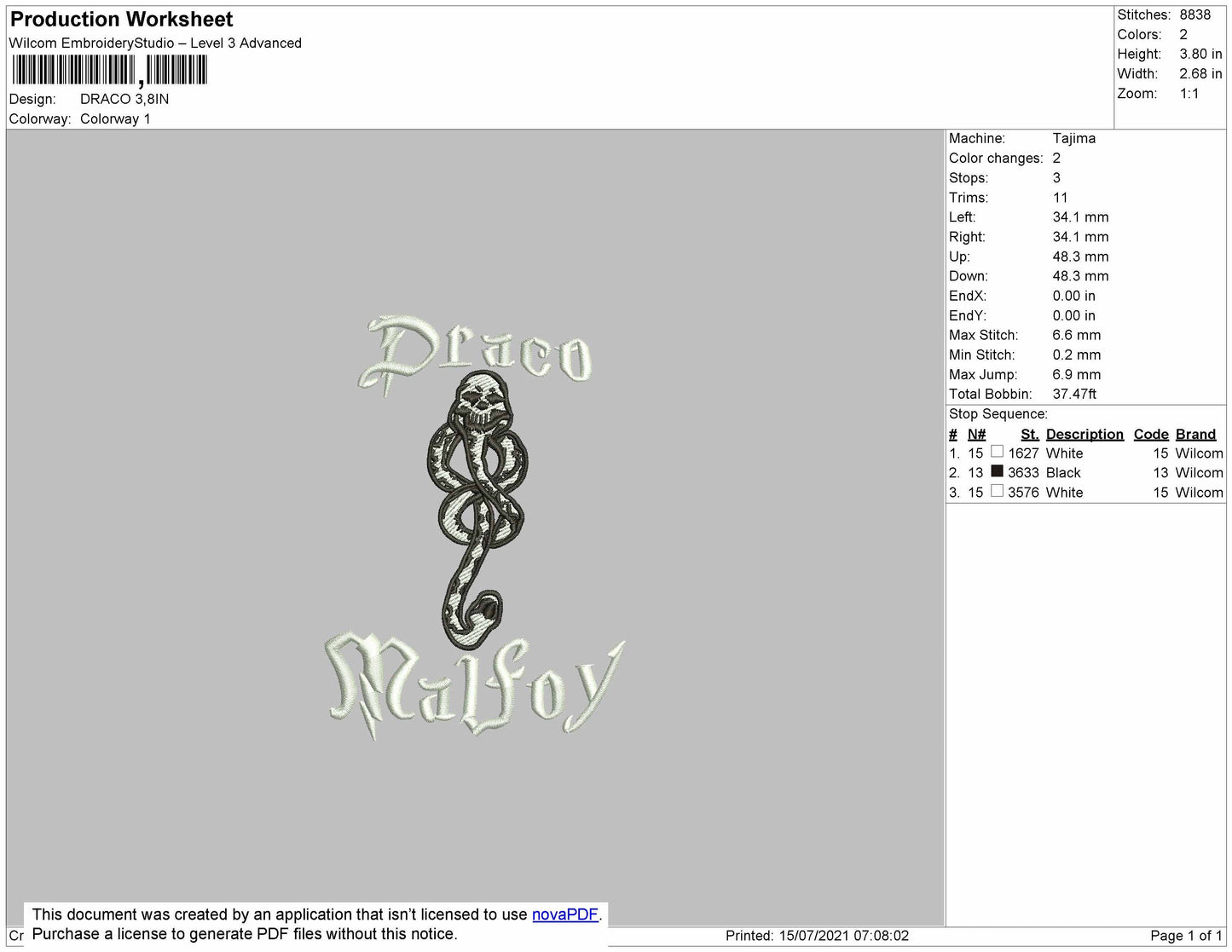Click the 'Printed: 15/07/2021 07:08:02' timestamp

[x=817, y=936]
